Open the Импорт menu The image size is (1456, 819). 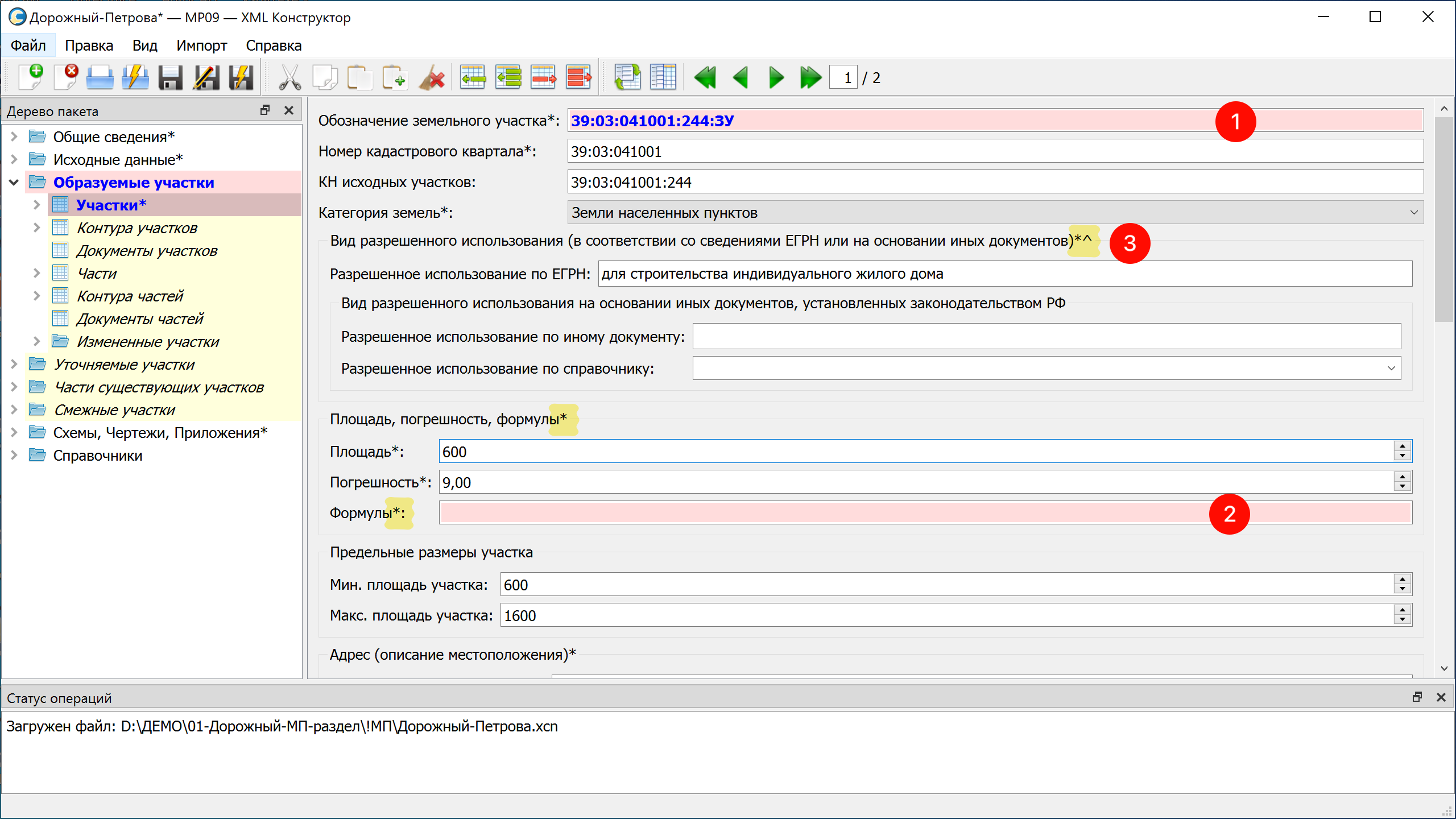(x=201, y=45)
